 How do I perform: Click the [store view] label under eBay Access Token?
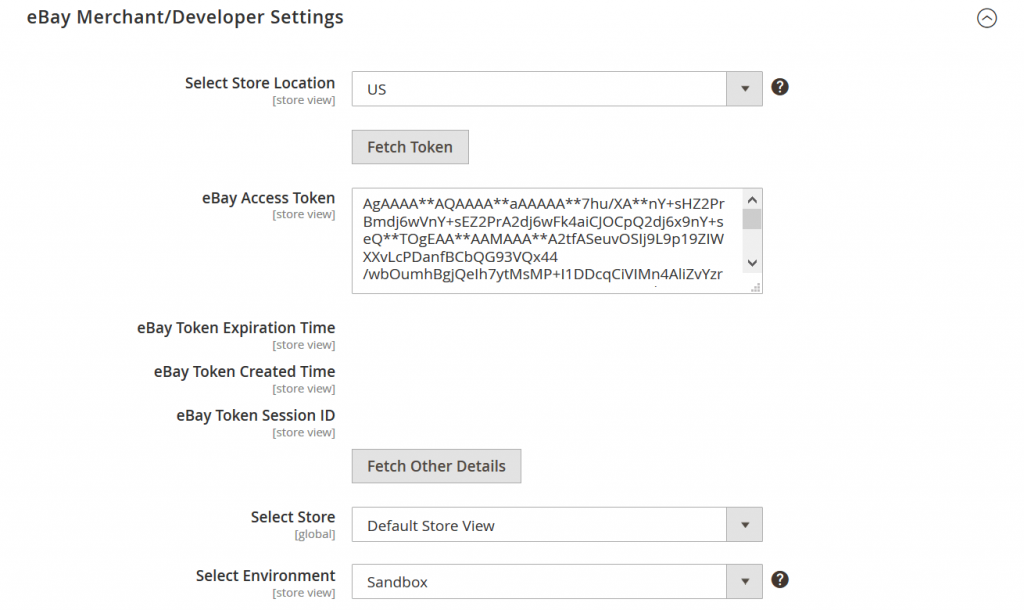point(303,213)
